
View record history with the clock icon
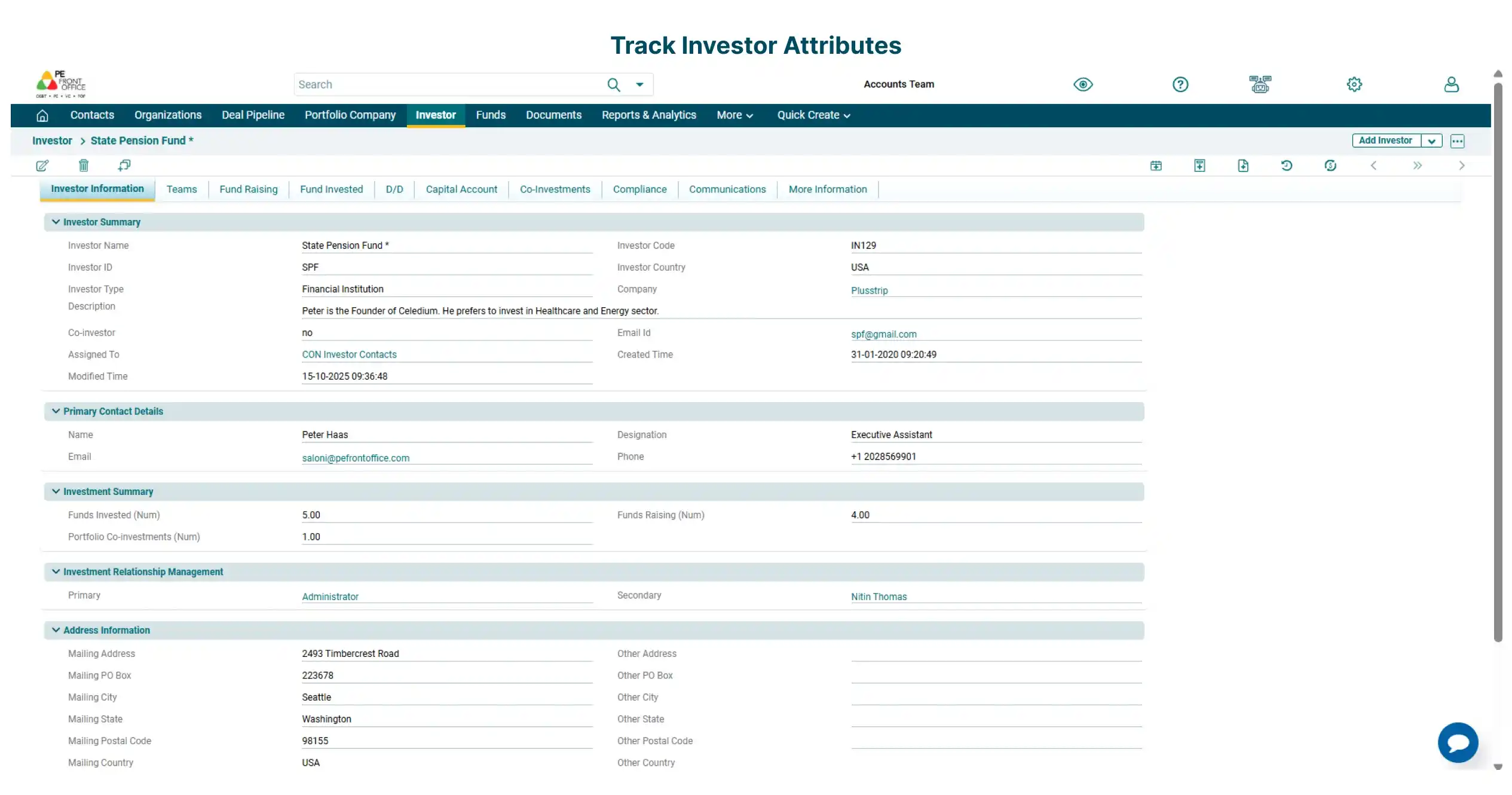click(x=1287, y=166)
